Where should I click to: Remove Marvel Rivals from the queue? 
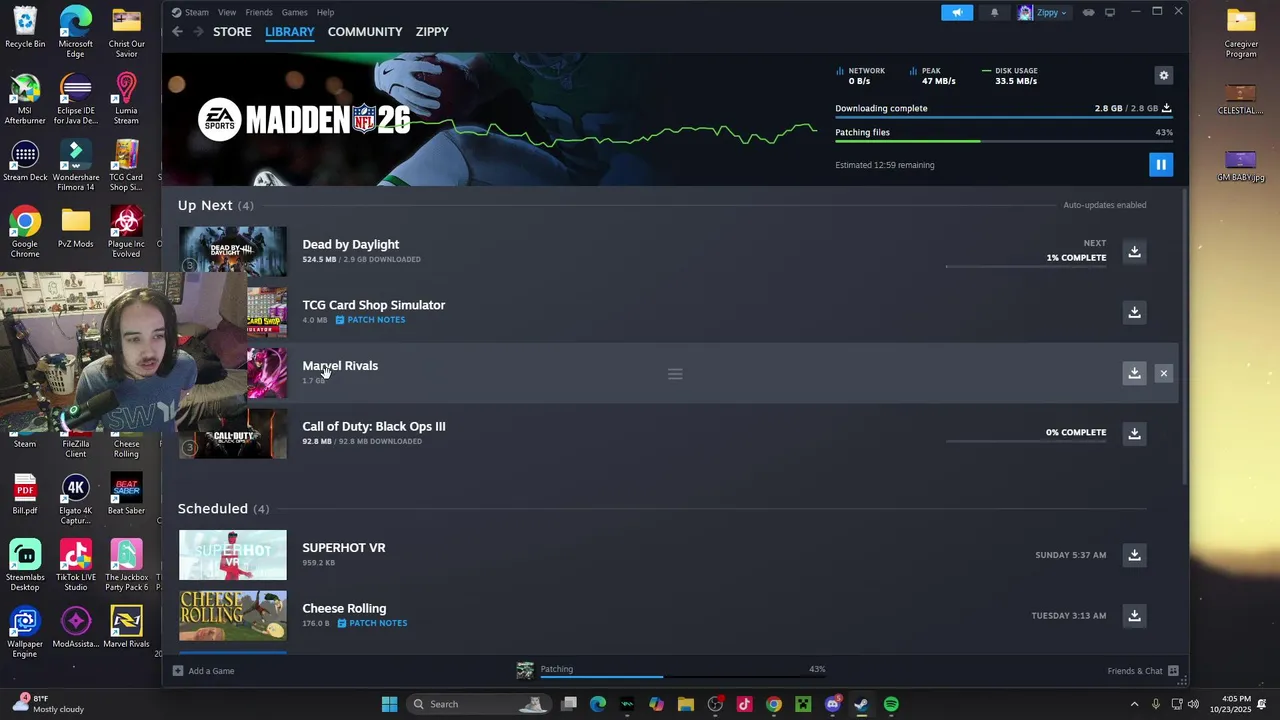pyautogui.click(x=1163, y=373)
